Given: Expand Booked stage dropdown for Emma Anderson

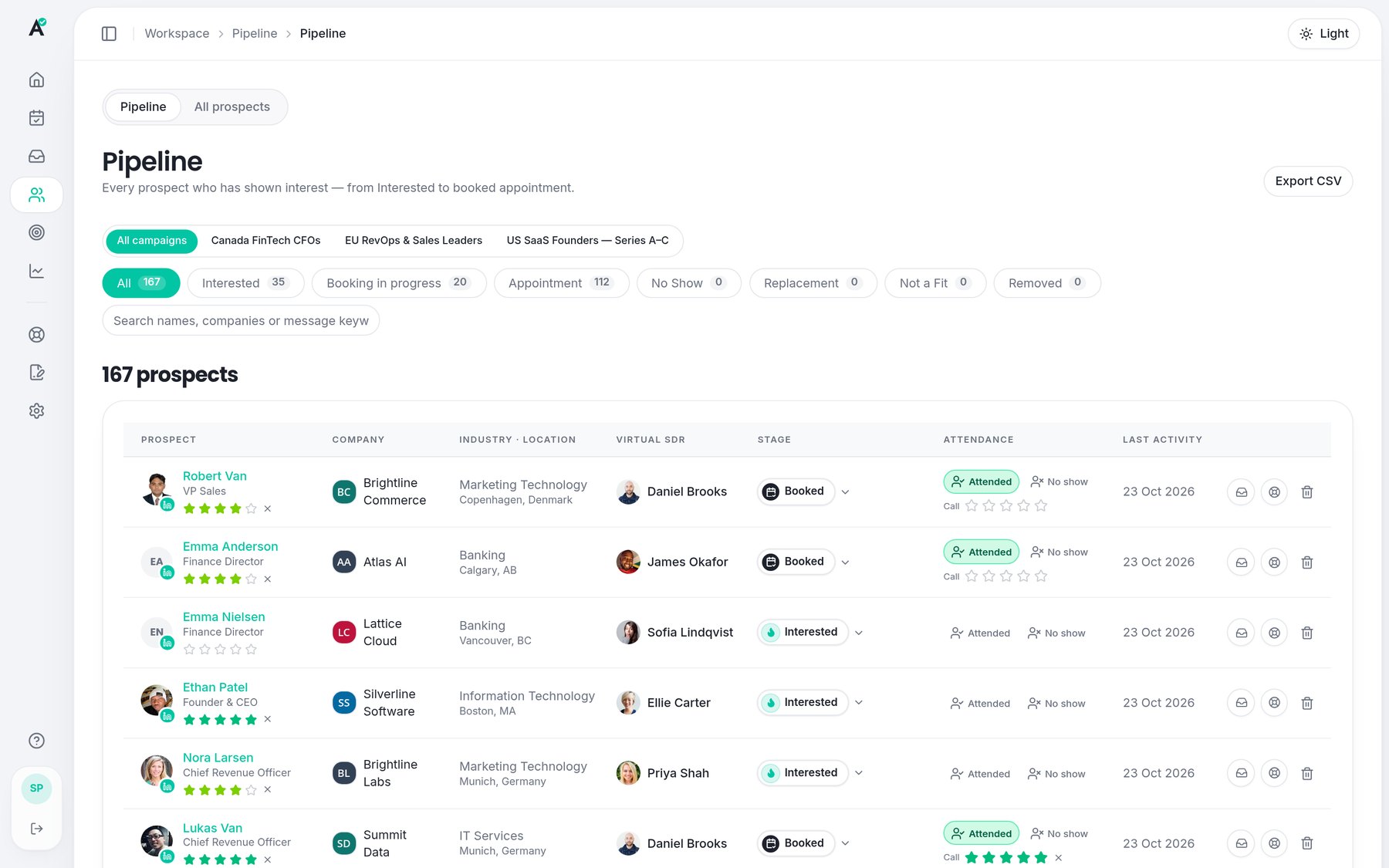Looking at the screenshot, I should 845,562.
